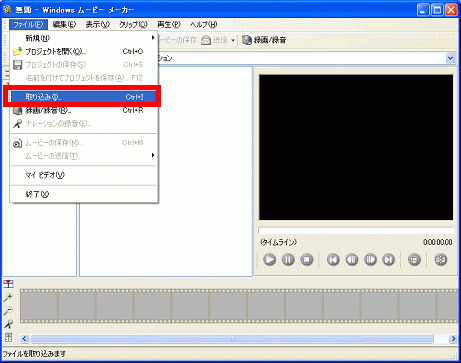Image resolution: width=461 pixels, height=363 pixels.
Task: Open the 編集(E) menu
Action: pos(64,25)
